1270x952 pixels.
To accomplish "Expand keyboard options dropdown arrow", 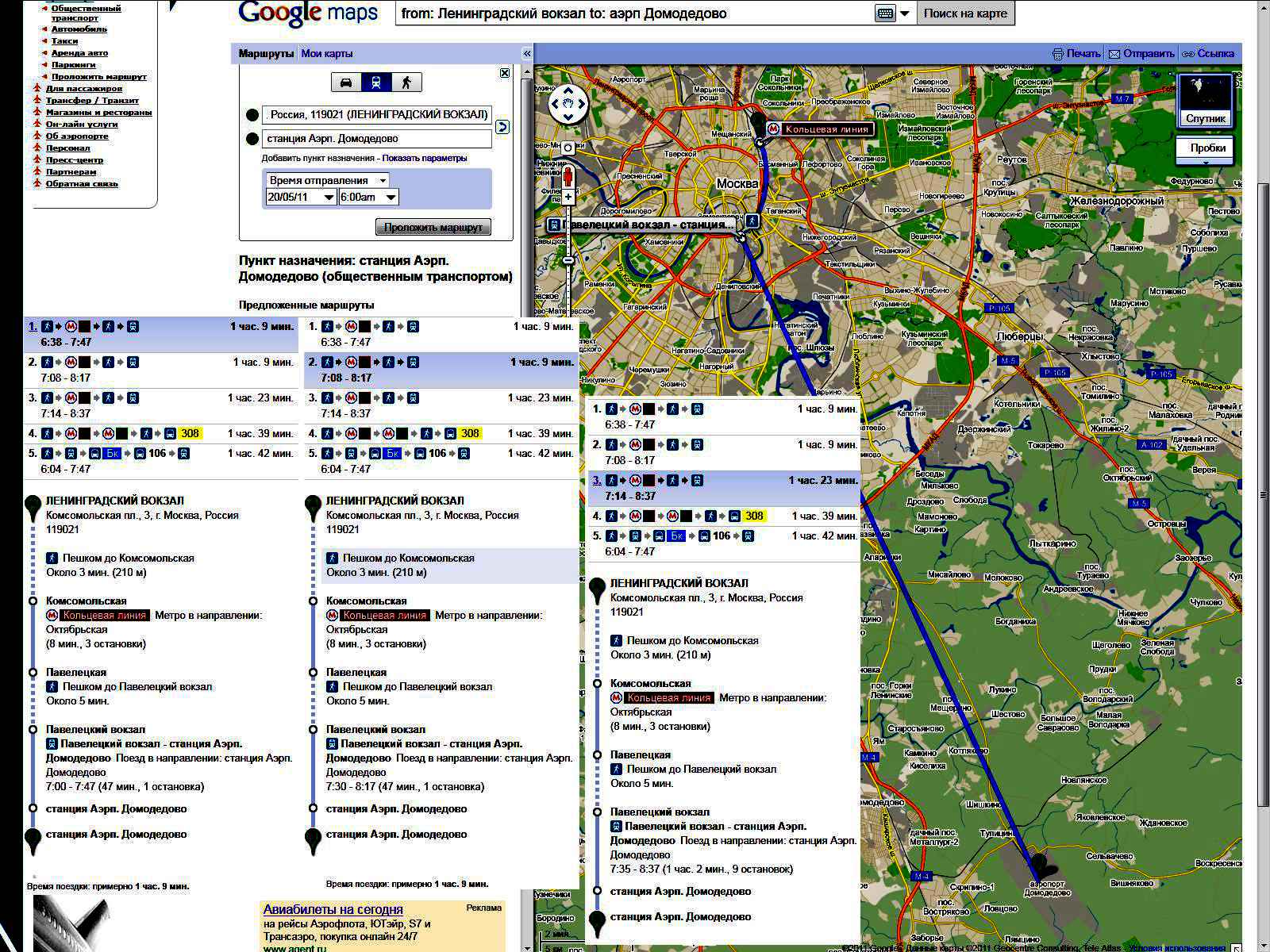I will pos(905,13).
